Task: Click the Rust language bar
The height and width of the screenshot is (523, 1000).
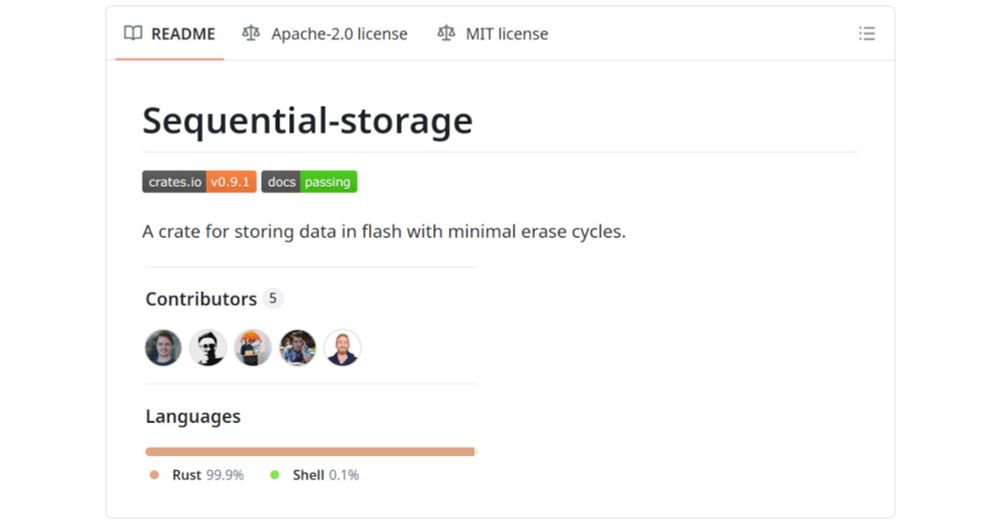Action: (x=310, y=452)
